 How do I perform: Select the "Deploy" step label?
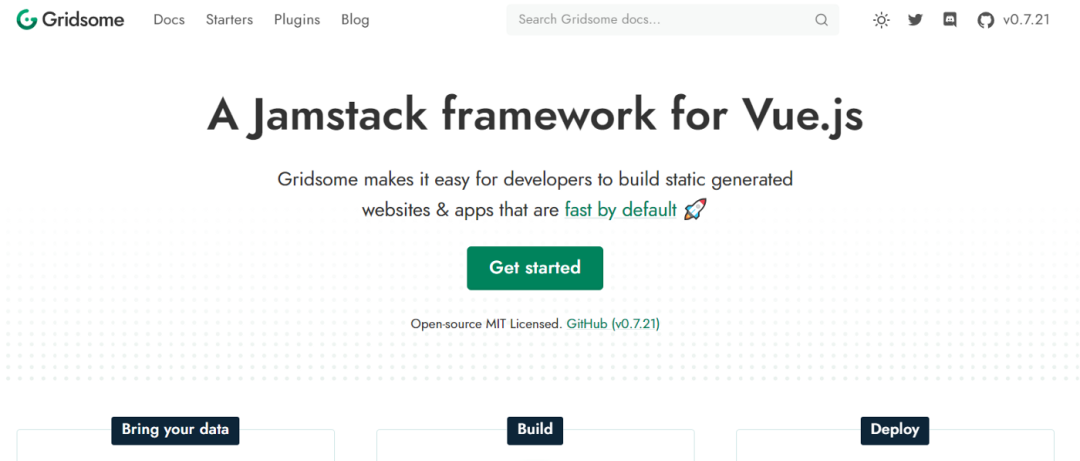(x=895, y=430)
